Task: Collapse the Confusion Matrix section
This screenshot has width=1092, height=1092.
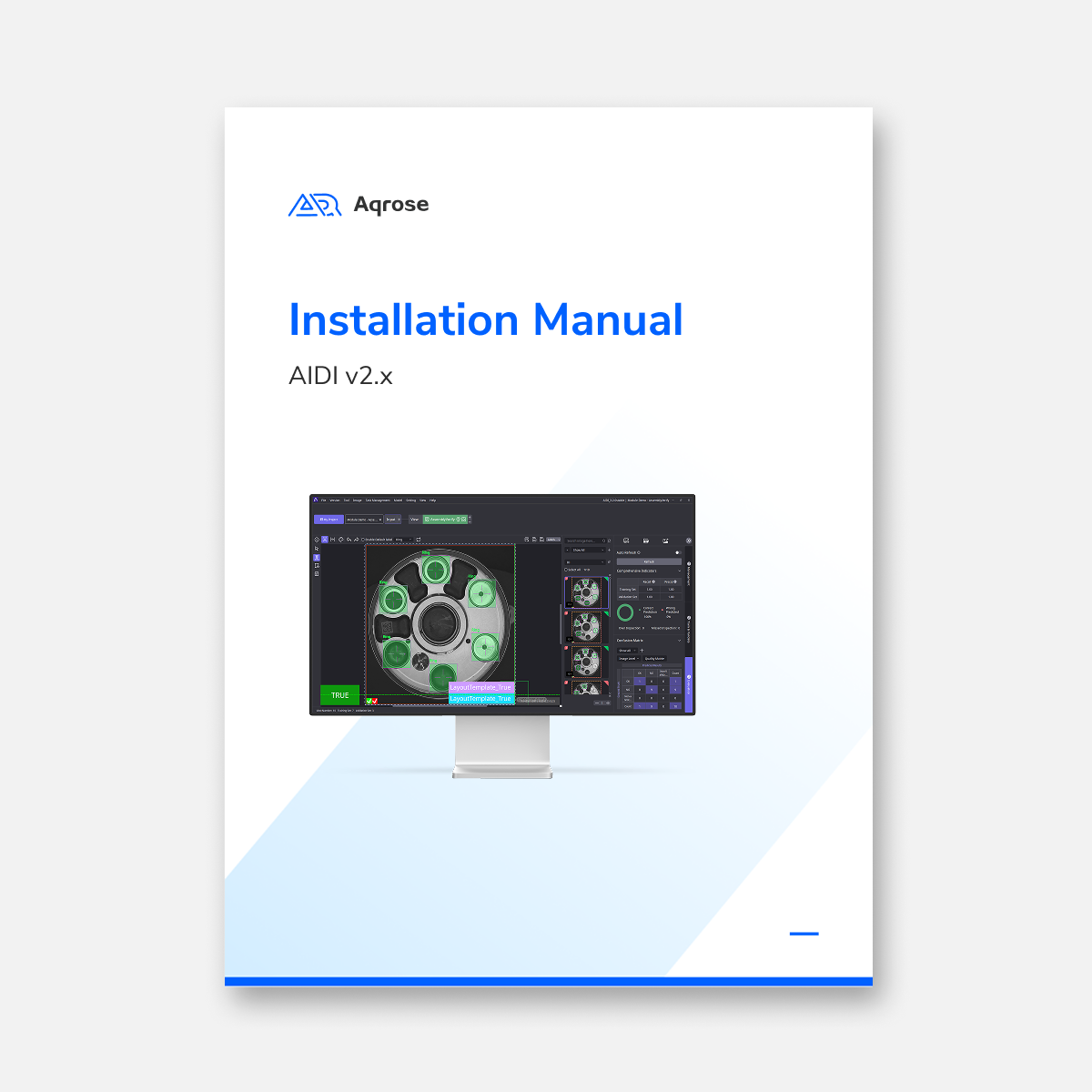Action: [x=679, y=641]
